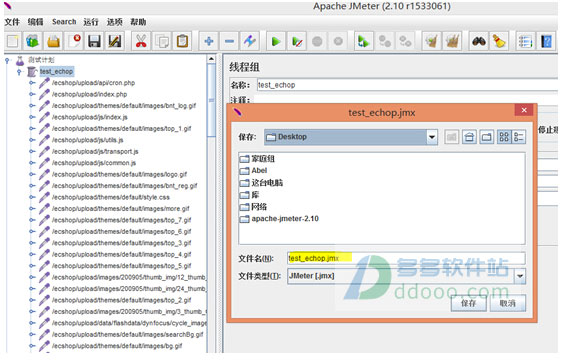Viewport: 563px width, 361px height.
Task: Open the 文件 menu
Action: 12,22
